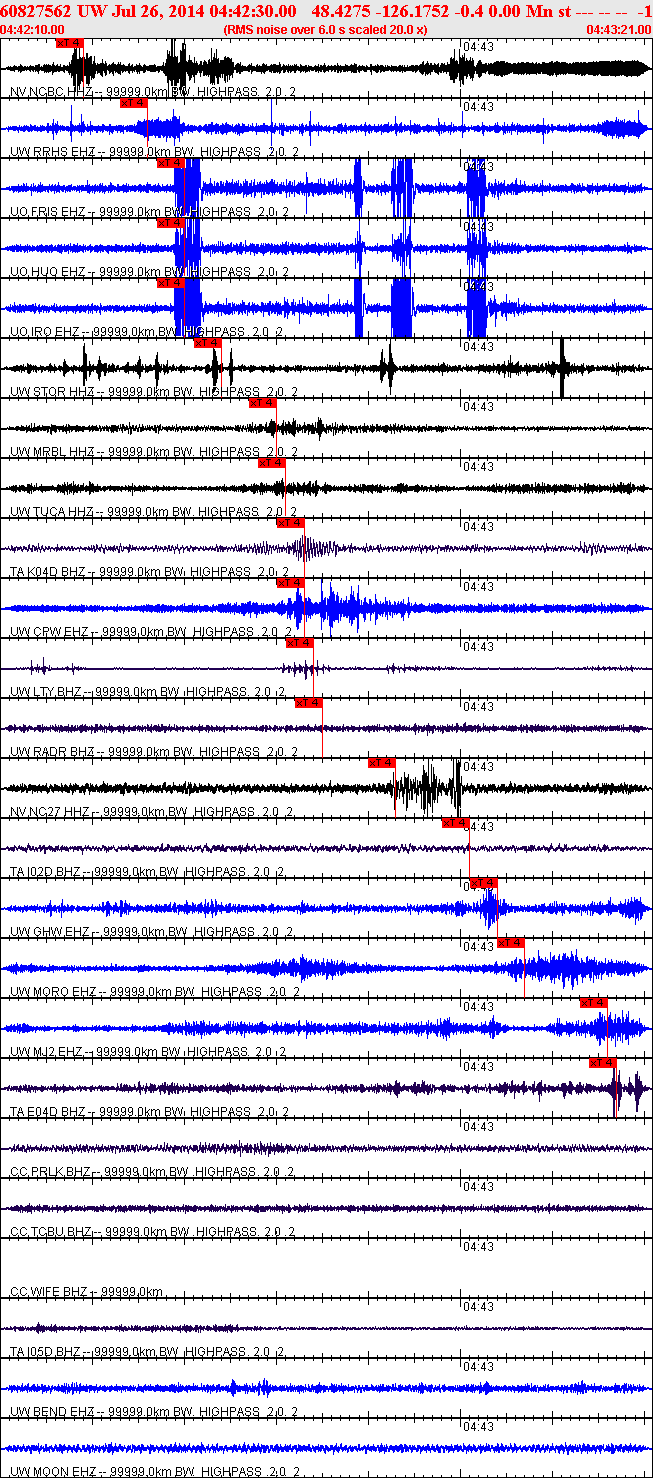Click the red pick marker on K04D trace

(290, 523)
